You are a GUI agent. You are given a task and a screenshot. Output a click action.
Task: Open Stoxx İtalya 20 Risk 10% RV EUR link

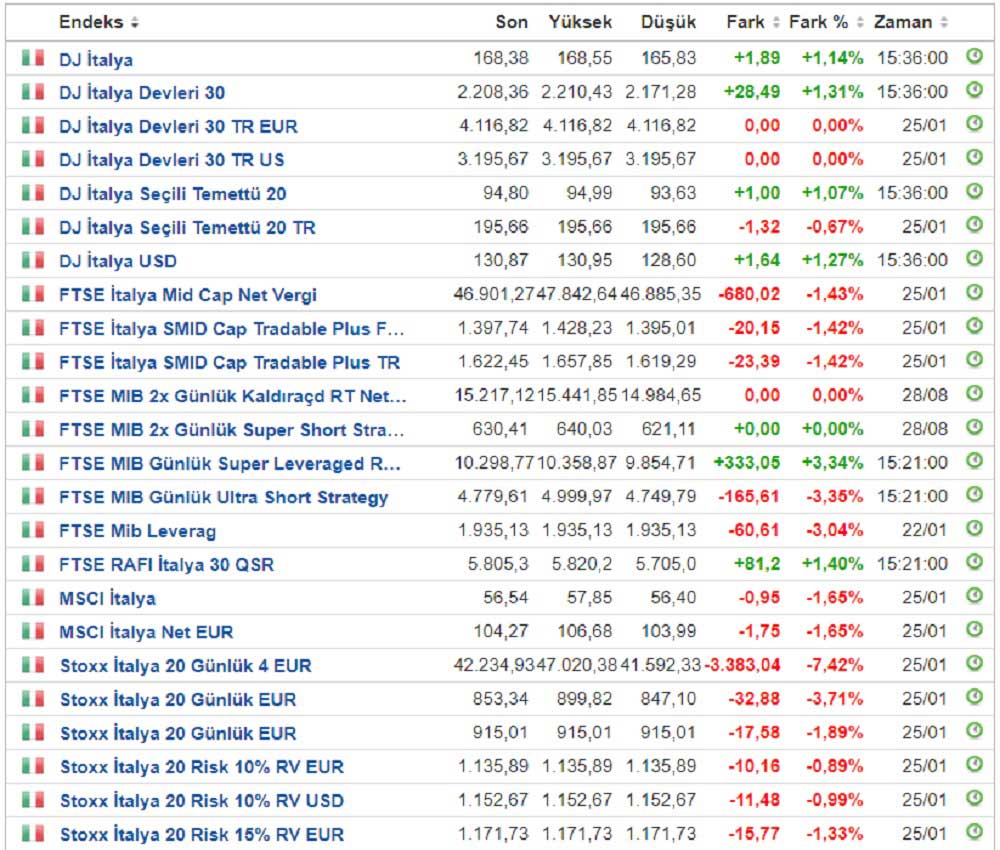[202, 767]
